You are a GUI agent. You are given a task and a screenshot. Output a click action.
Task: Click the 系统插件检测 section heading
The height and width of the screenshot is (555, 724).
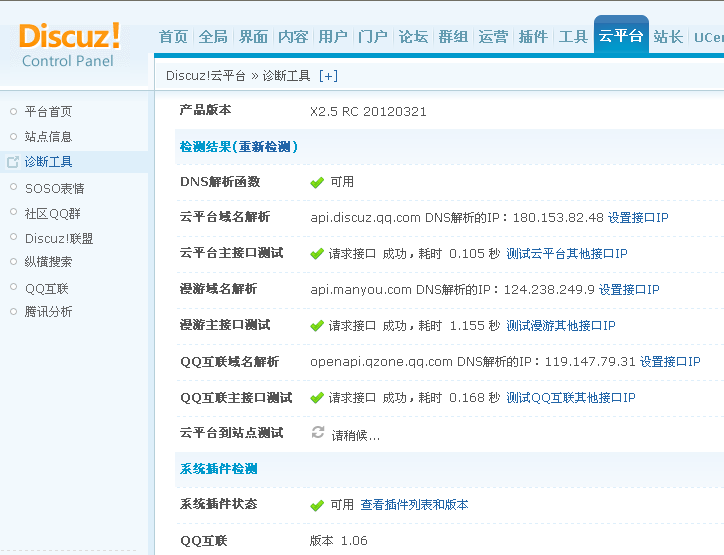pyautogui.click(x=218, y=469)
